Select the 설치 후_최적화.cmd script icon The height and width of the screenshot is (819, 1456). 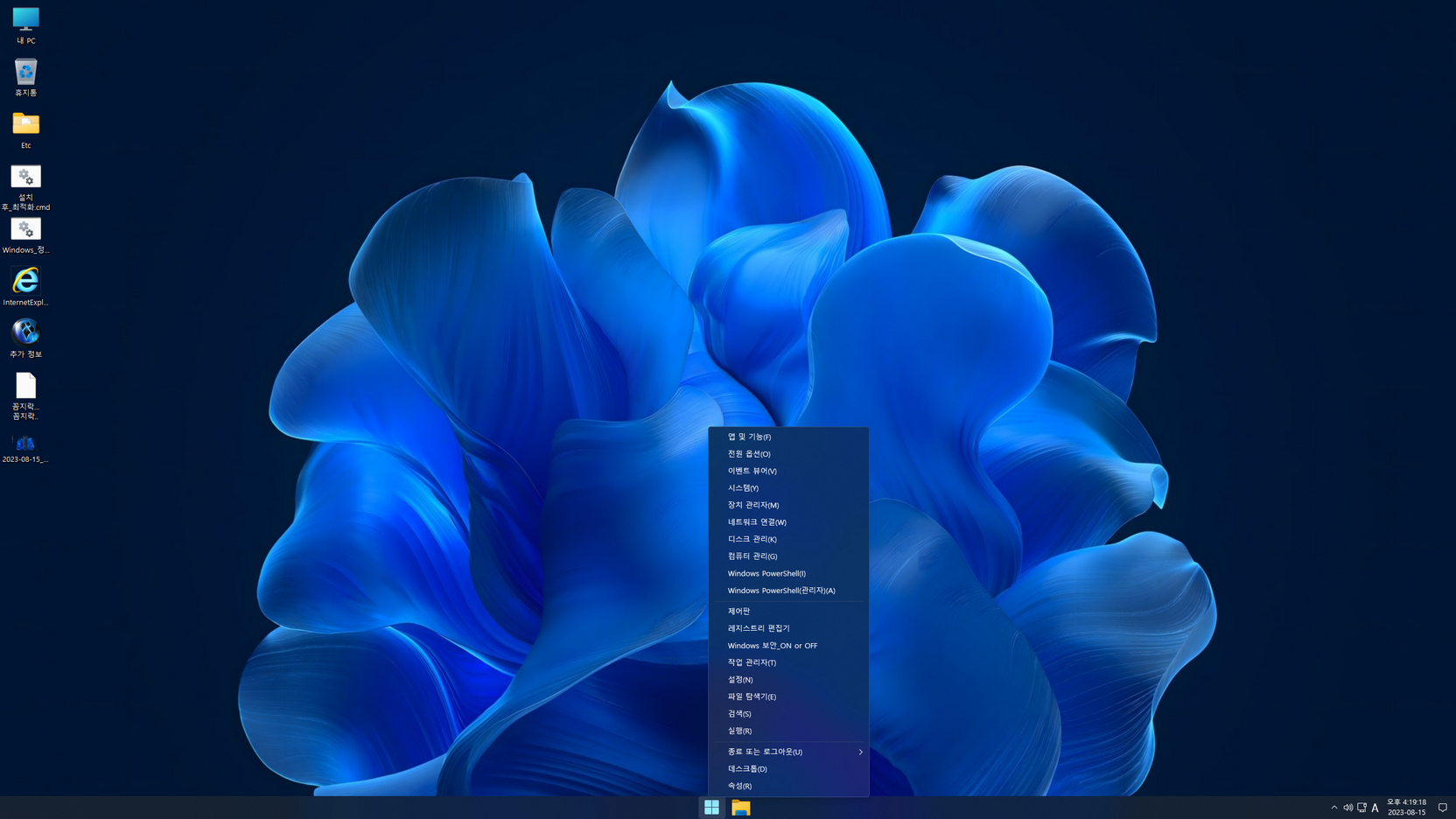pyautogui.click(x=25, y=187)
